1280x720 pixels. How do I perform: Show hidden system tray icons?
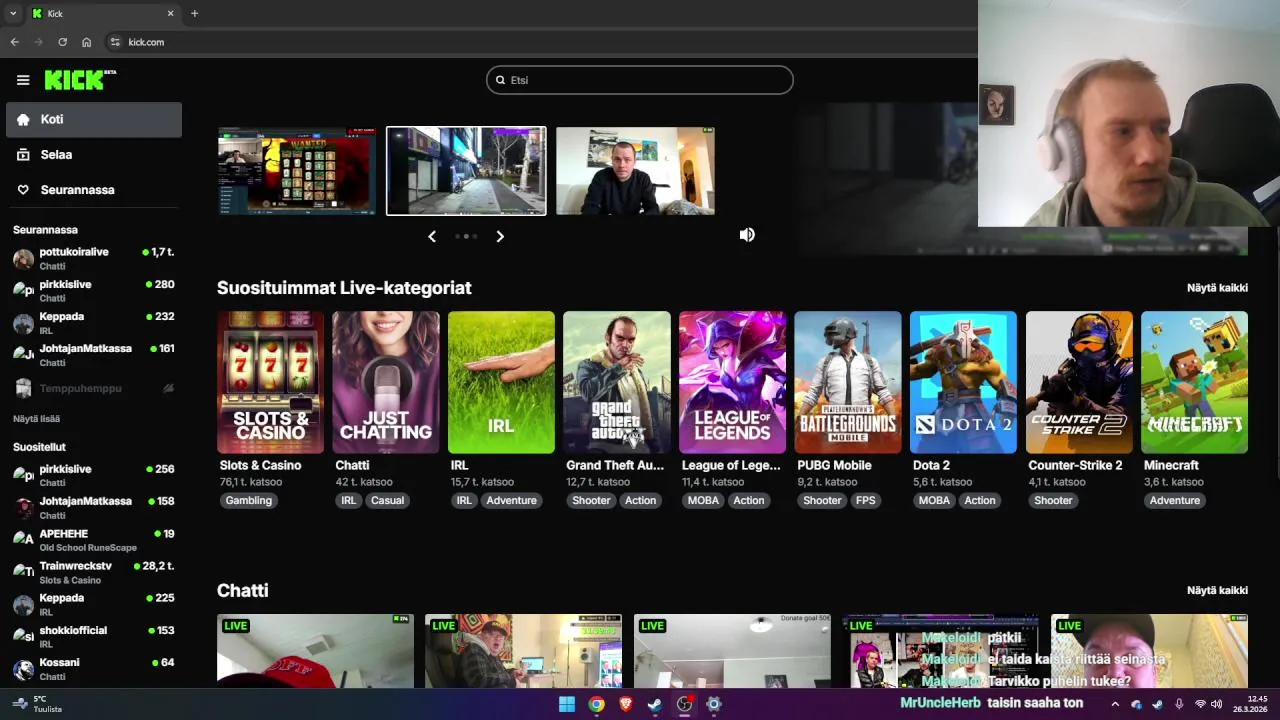[1115, 704]
